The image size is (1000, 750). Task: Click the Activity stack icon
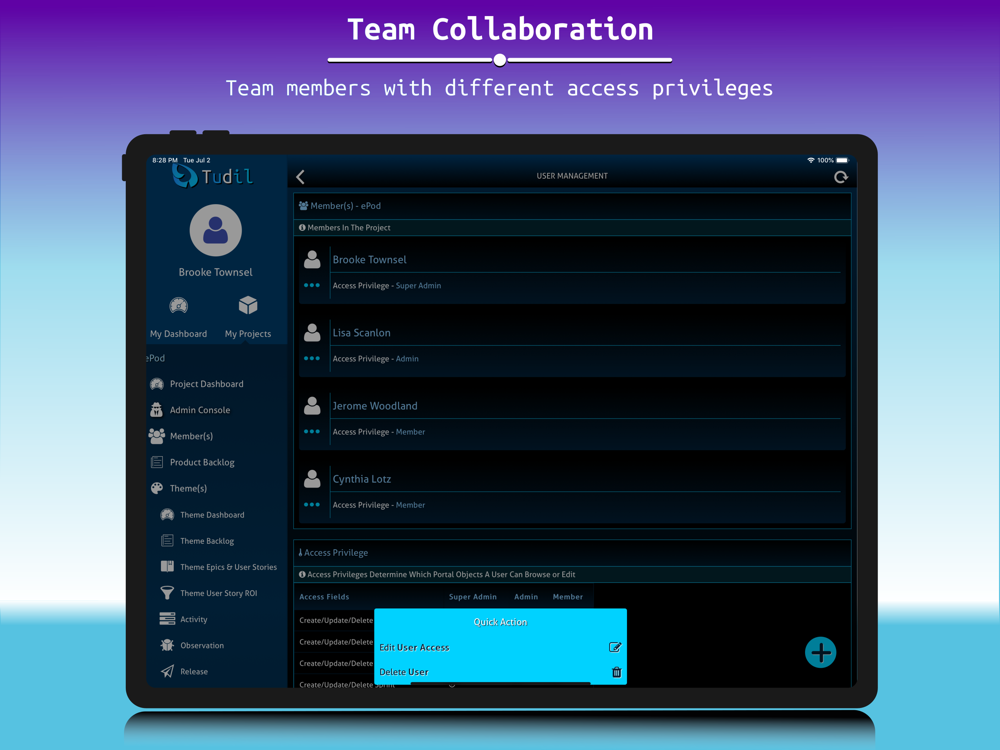(x=167, y=619)
